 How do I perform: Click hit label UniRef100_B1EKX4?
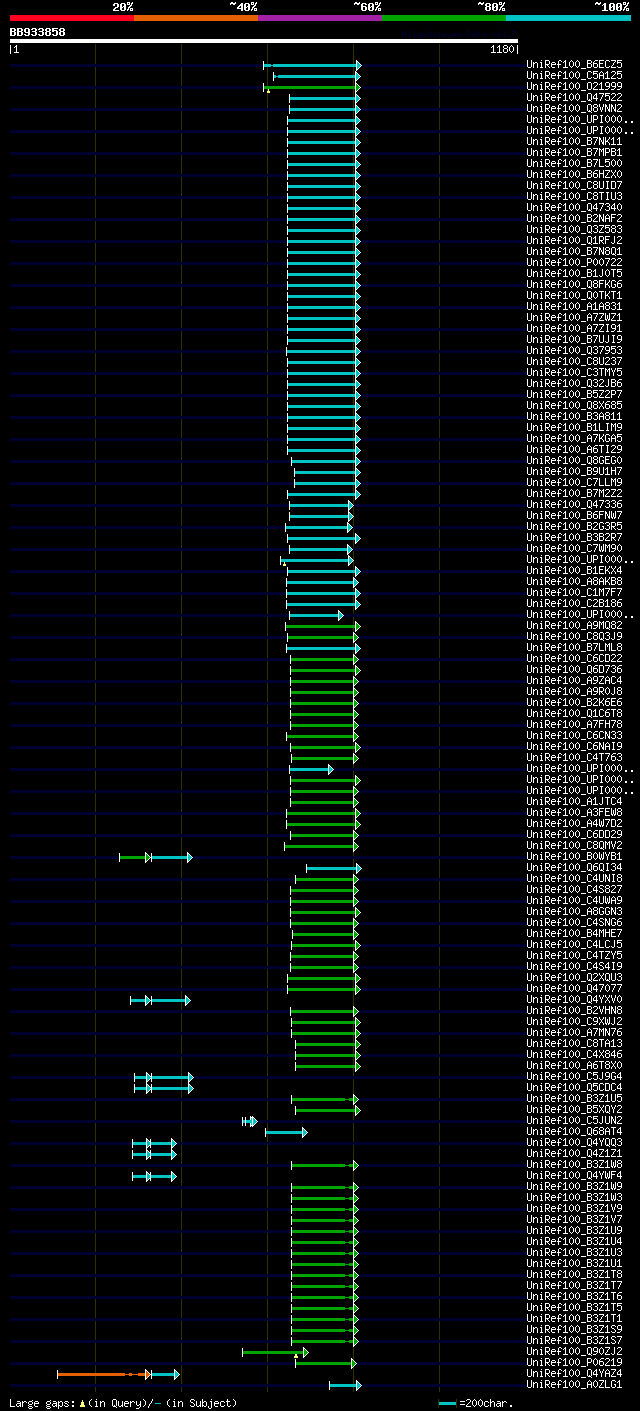[x=574, y=570]
